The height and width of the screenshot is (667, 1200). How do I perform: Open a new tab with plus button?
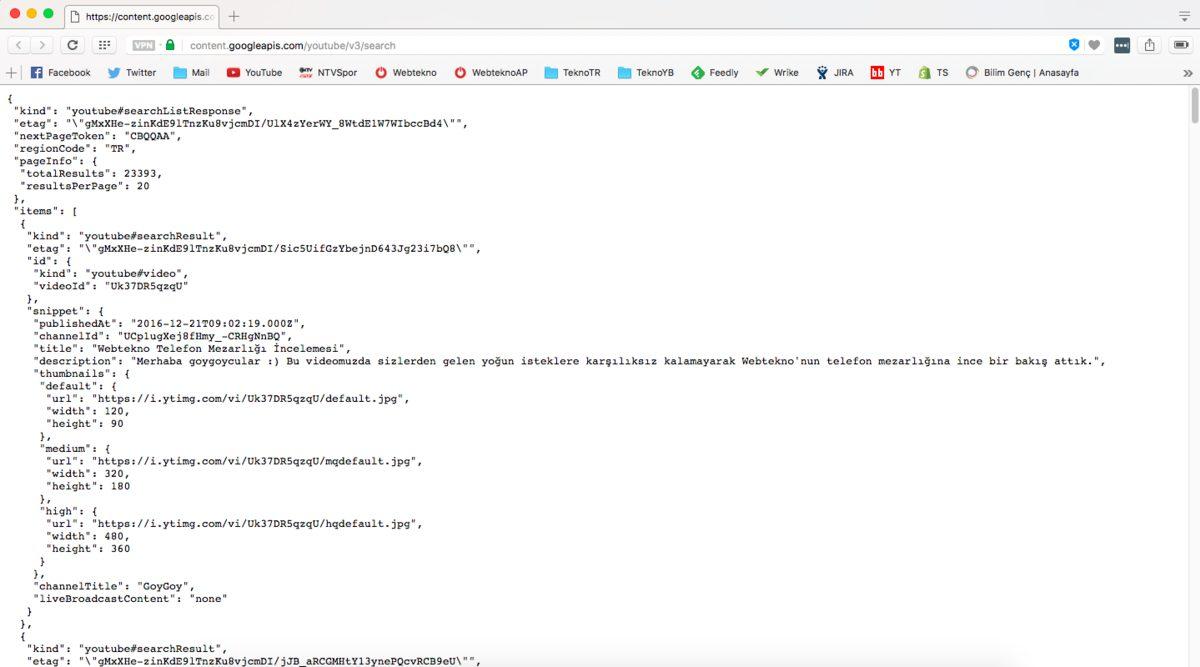[x=234, y=17]
